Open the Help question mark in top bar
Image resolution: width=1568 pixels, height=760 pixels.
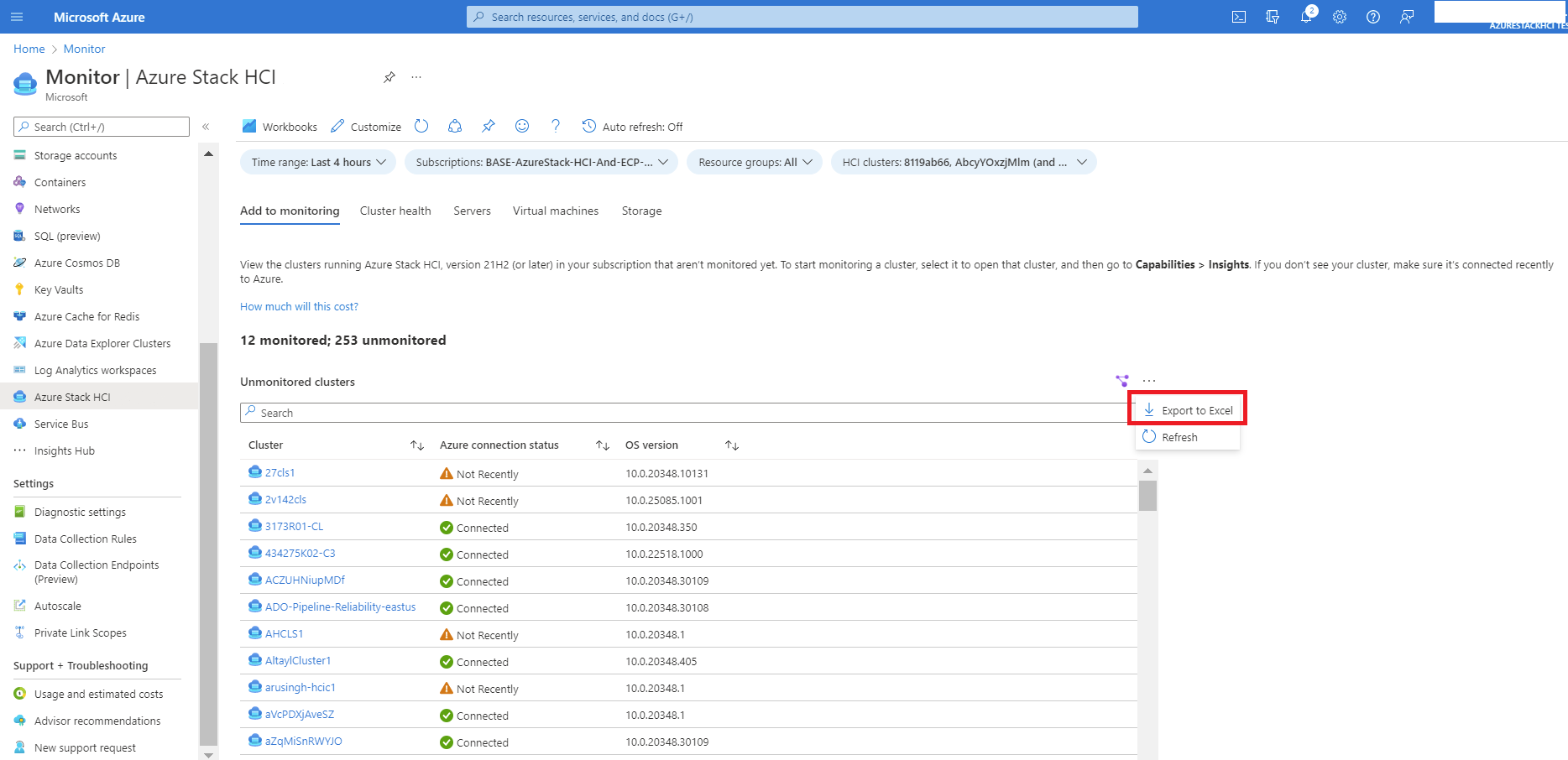[x=1373, y=17]
